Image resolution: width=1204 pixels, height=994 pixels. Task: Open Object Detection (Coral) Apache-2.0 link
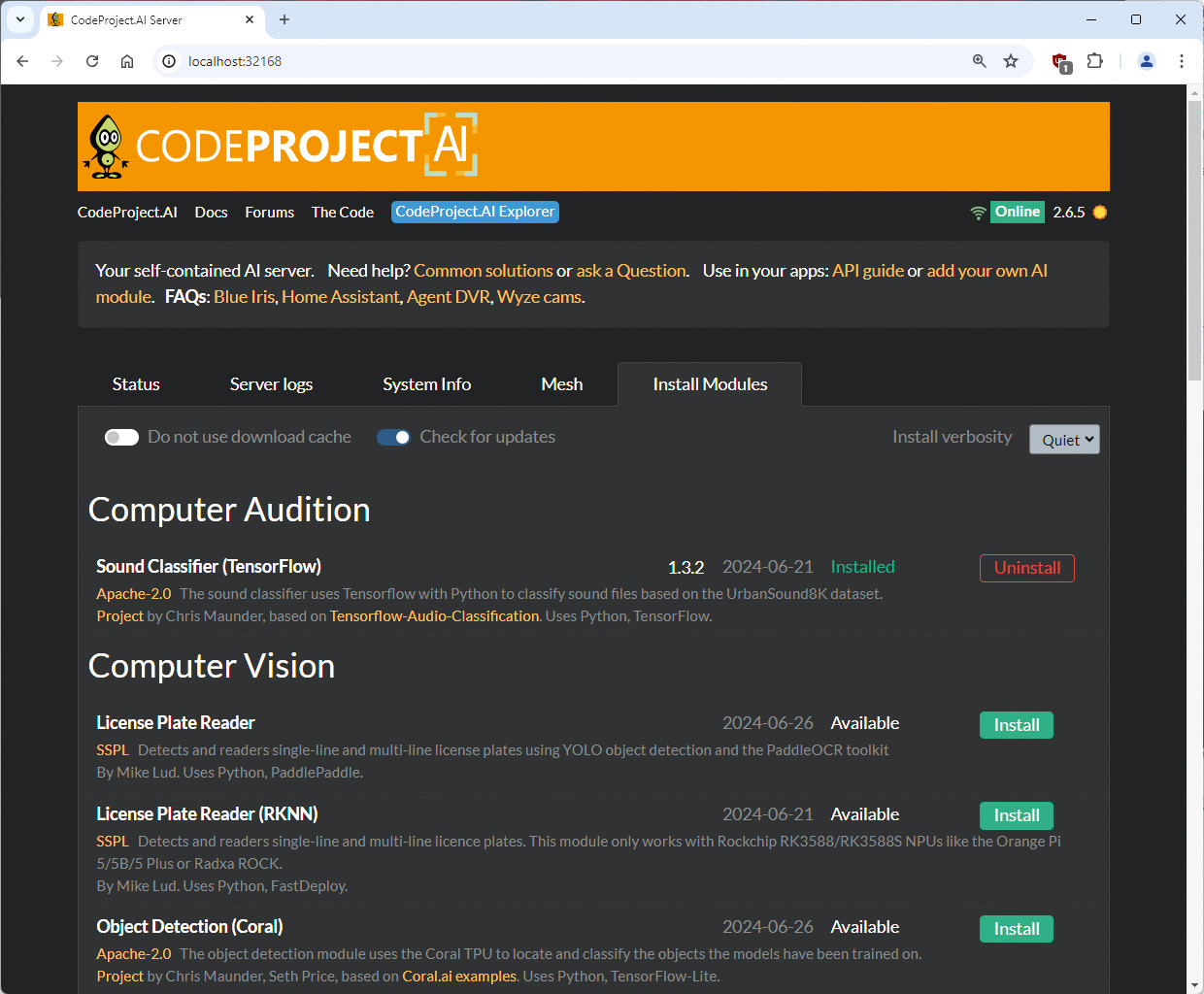pyautogui.click(x=133, y=954)
